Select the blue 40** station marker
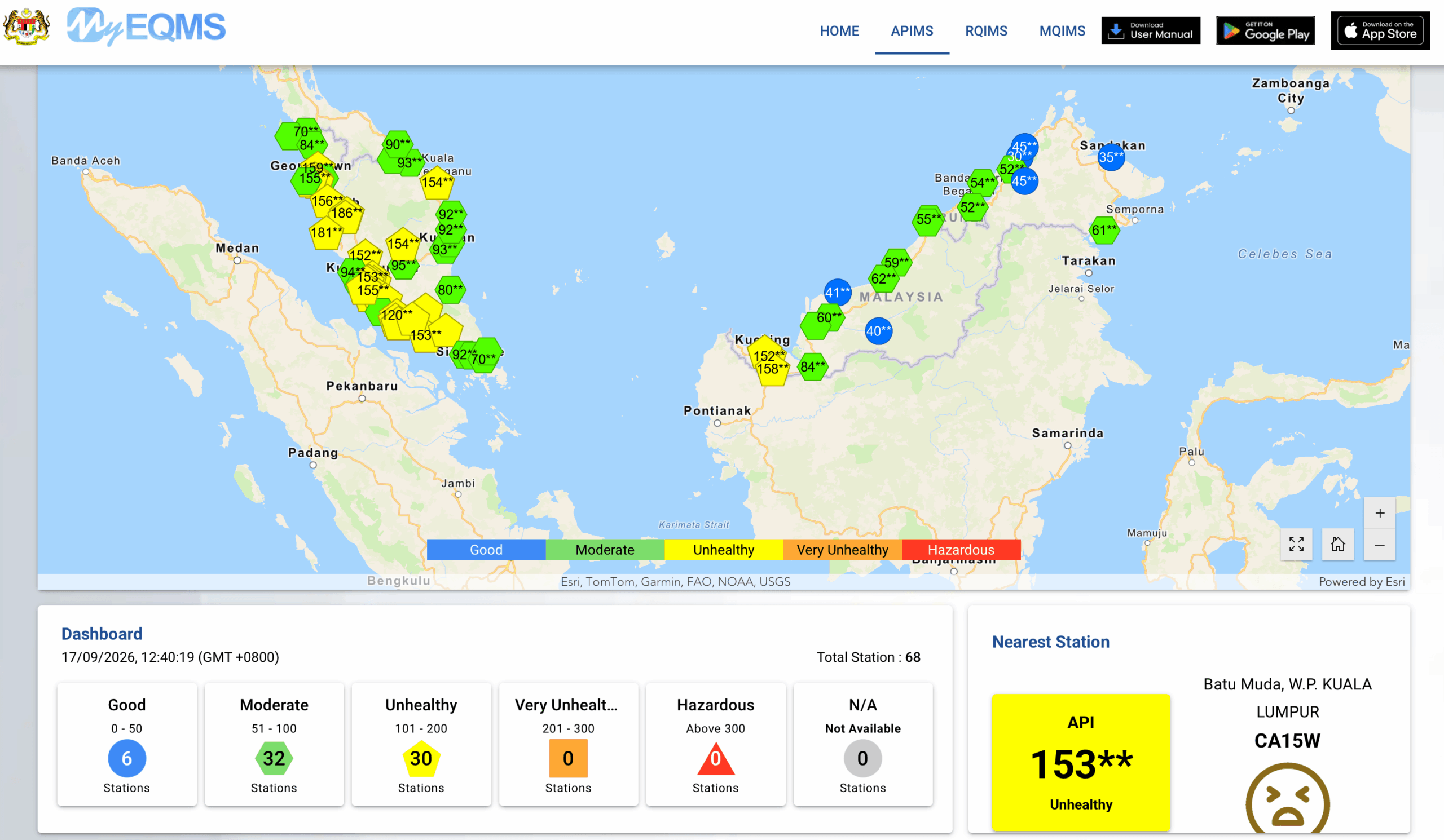1444x840 pixels. click(878, 331)
